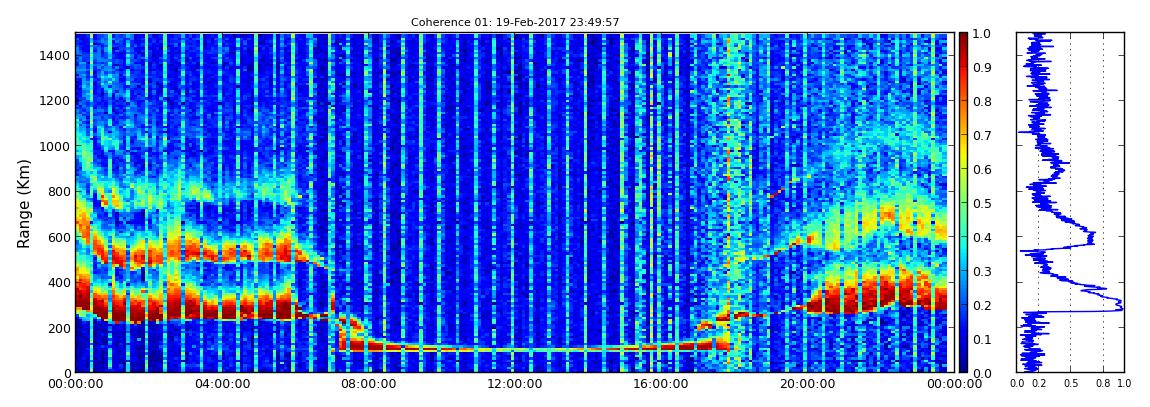The width and height of the screenshot is (1150, 407).
Task: Click the 0.8 label beside the colorbar
Action: click(x=982, y=102)
